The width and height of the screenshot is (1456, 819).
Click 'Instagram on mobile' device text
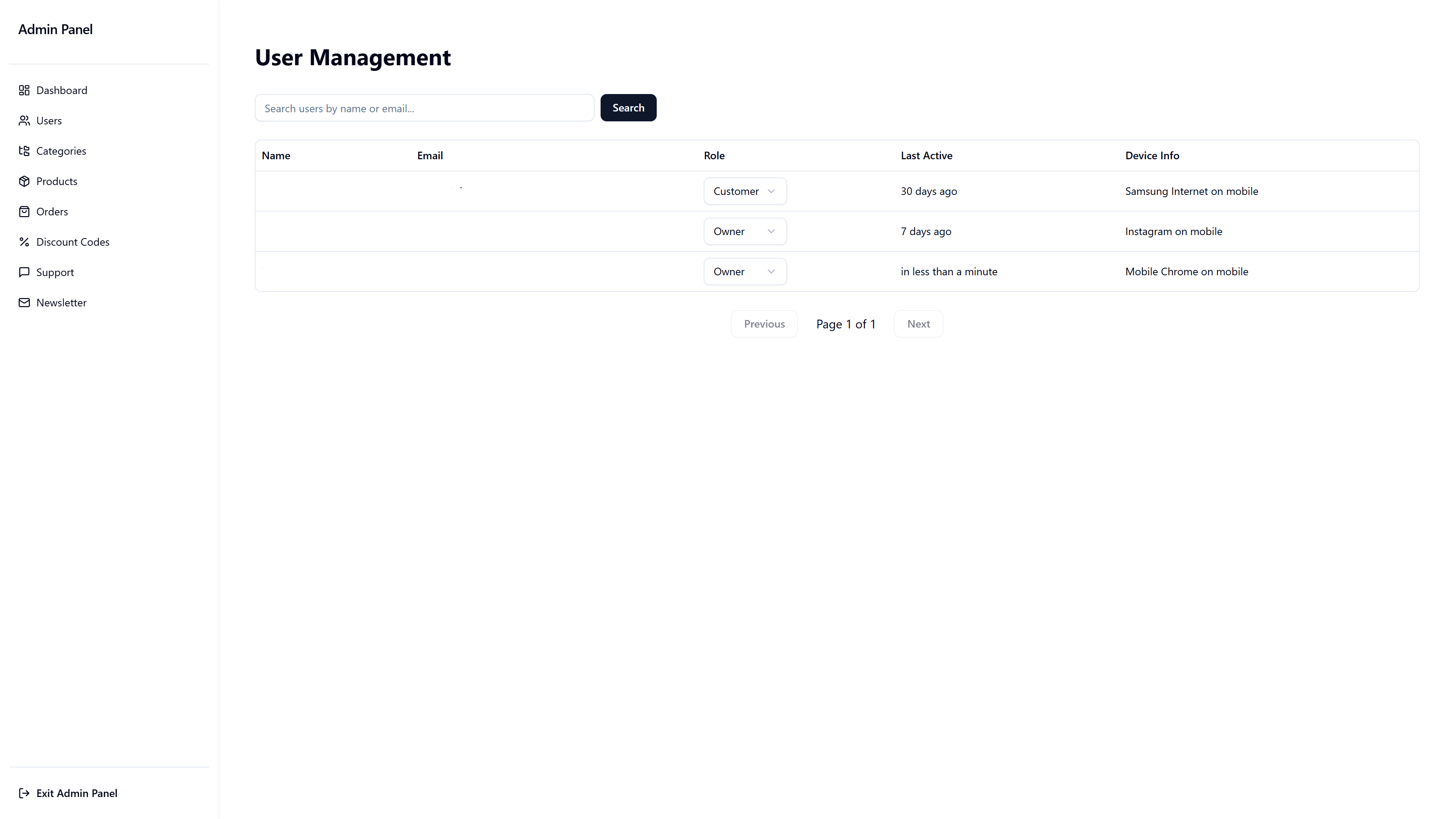(x=1174, y=231)
